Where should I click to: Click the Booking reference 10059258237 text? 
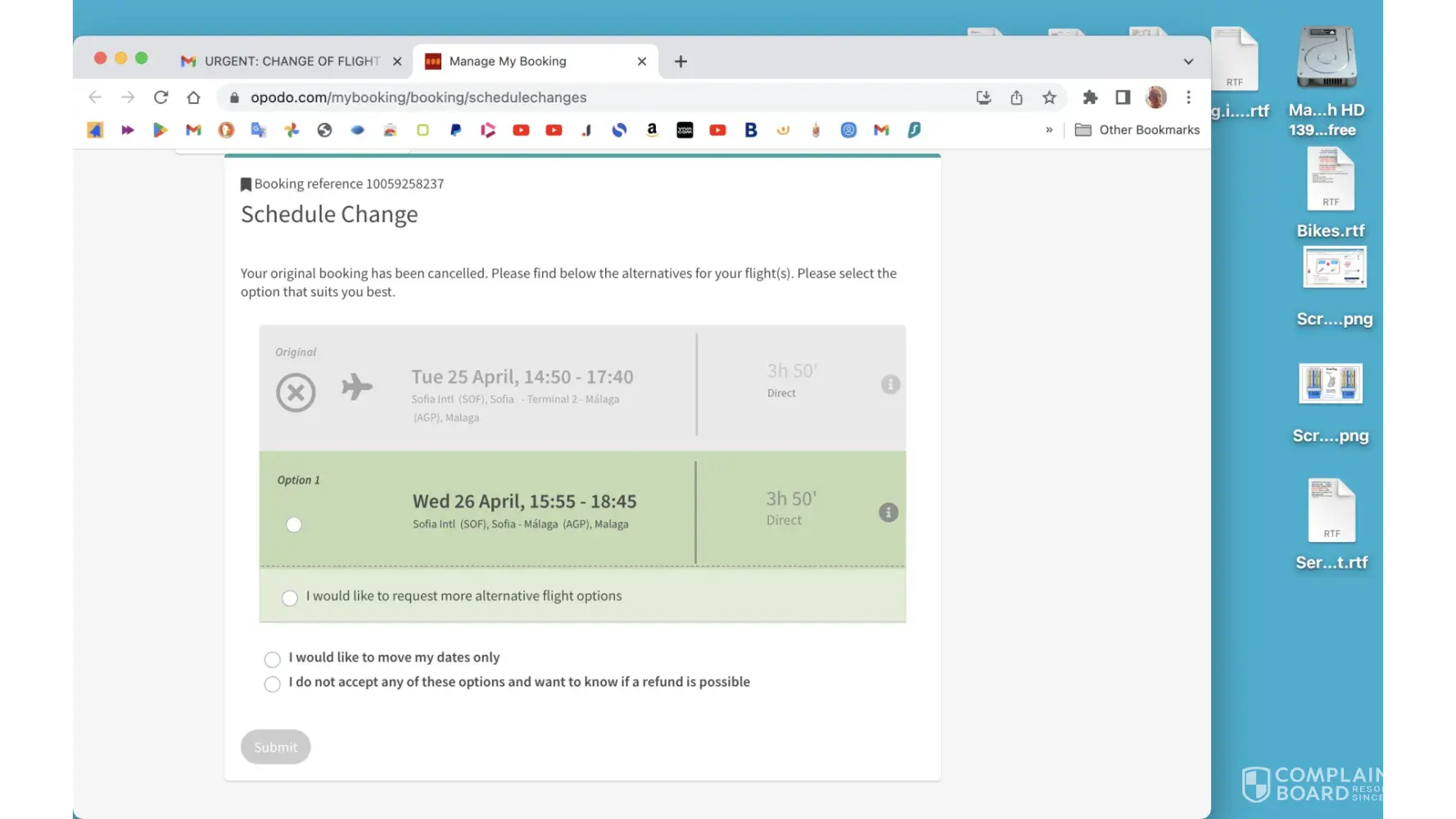pyautogui.click(x=349, y=184)
